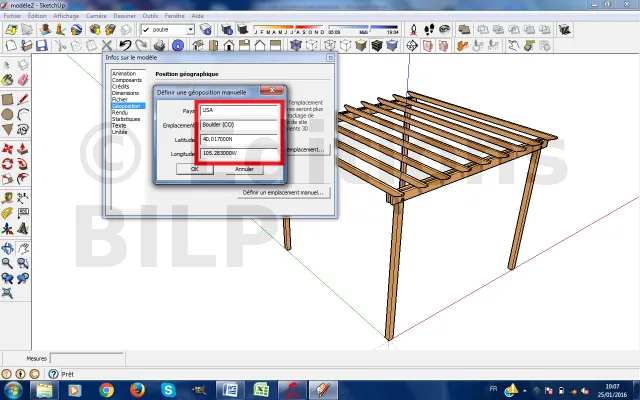Screen dimensions: 640x400
Task: Select Statistiques in the model info list
Action: (x=126, y=119)
